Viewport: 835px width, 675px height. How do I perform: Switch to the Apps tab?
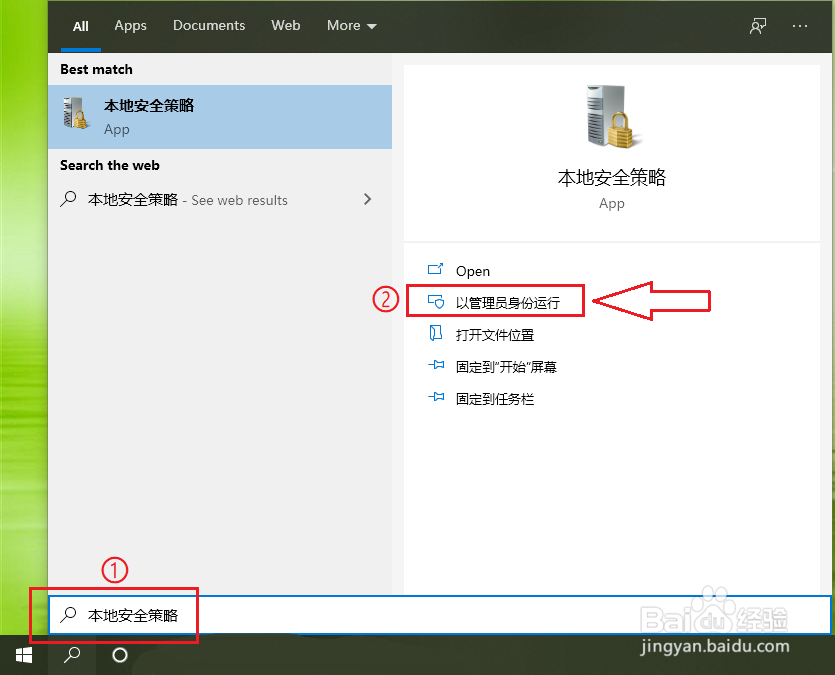click(x=130, y=26)
